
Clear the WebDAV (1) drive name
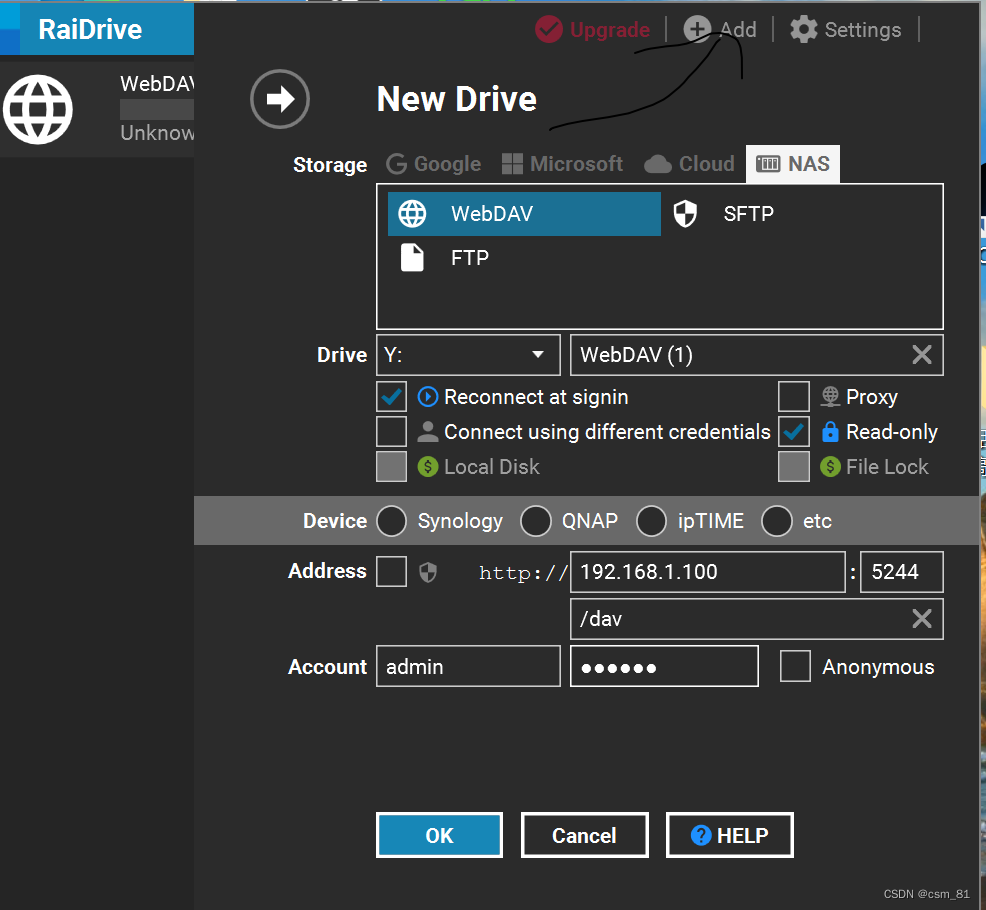pyautogui.click(x=921, y=355)
